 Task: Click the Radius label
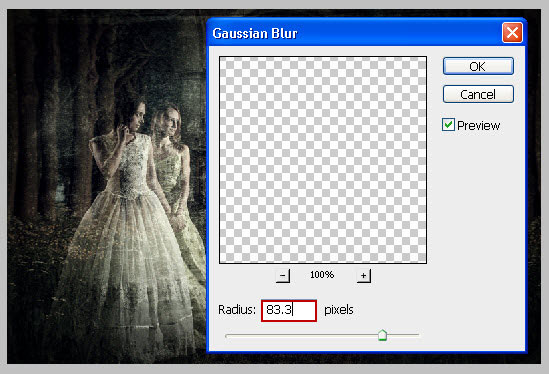pos(237,310)
